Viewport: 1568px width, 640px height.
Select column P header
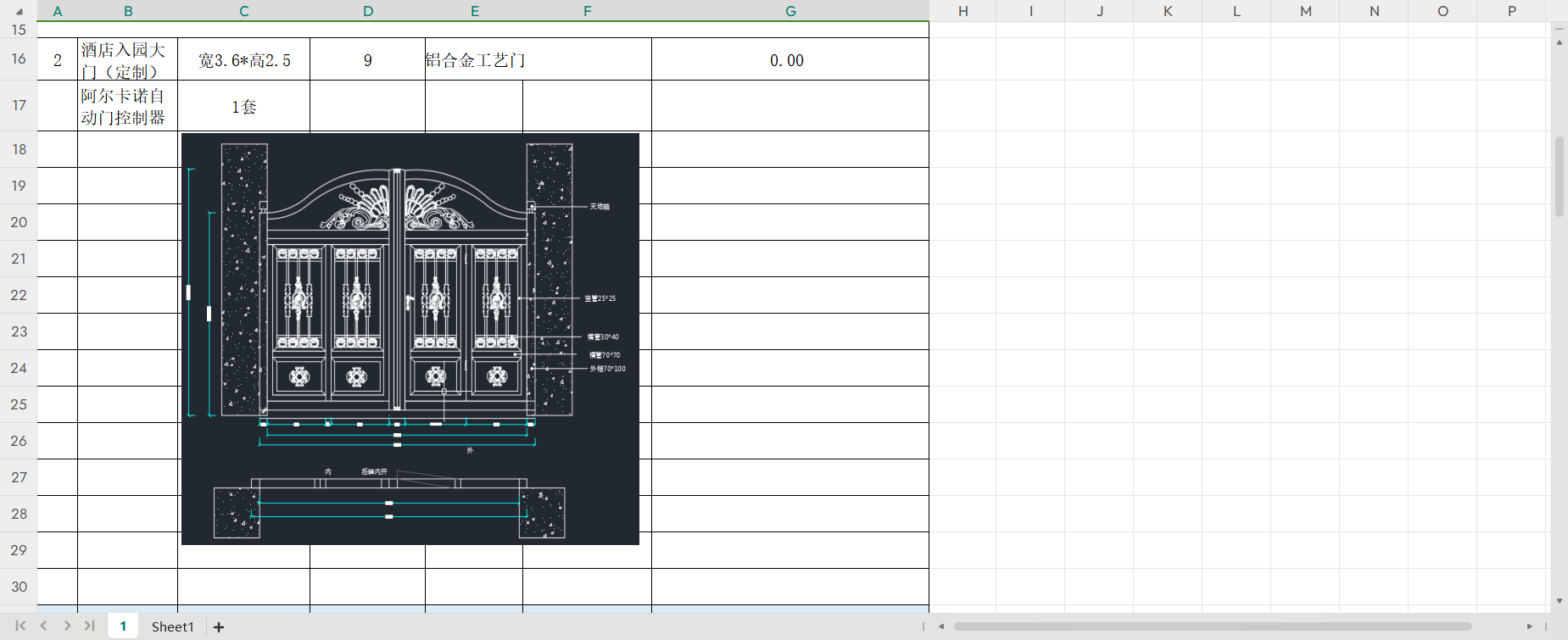coord(1512,11)
